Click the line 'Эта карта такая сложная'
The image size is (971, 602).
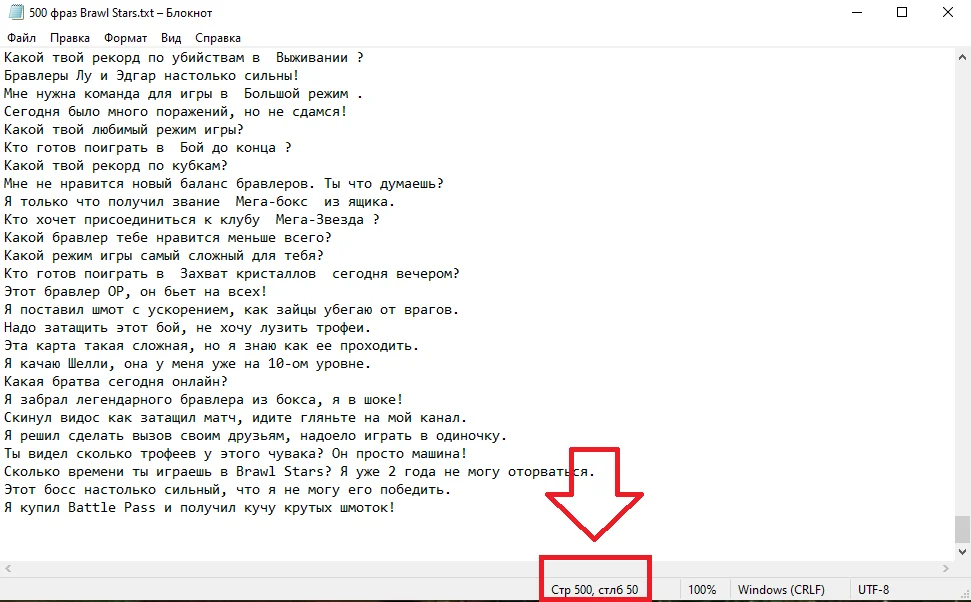(212, 345)
